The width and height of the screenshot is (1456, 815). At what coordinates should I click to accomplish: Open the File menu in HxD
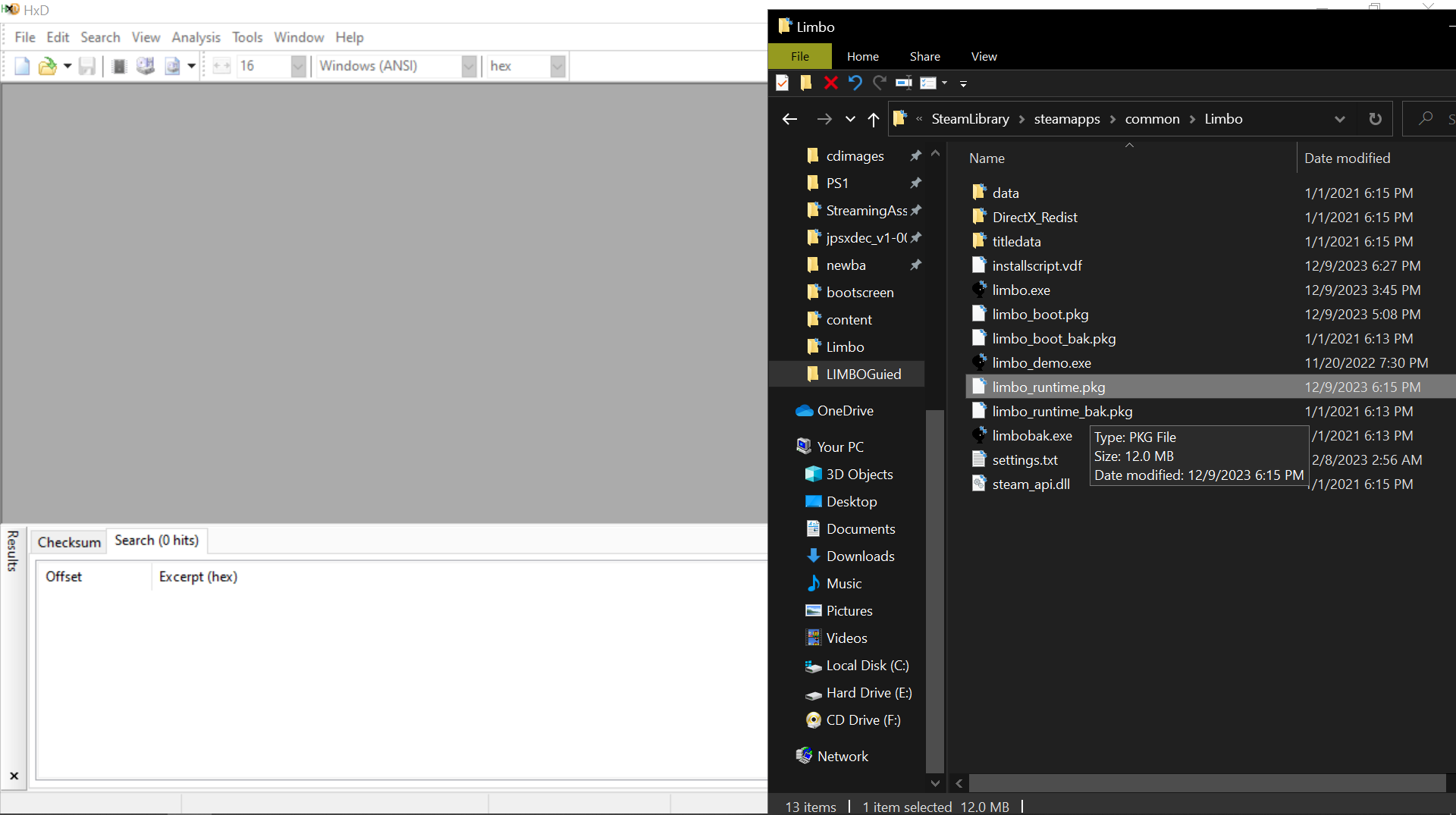25,37
